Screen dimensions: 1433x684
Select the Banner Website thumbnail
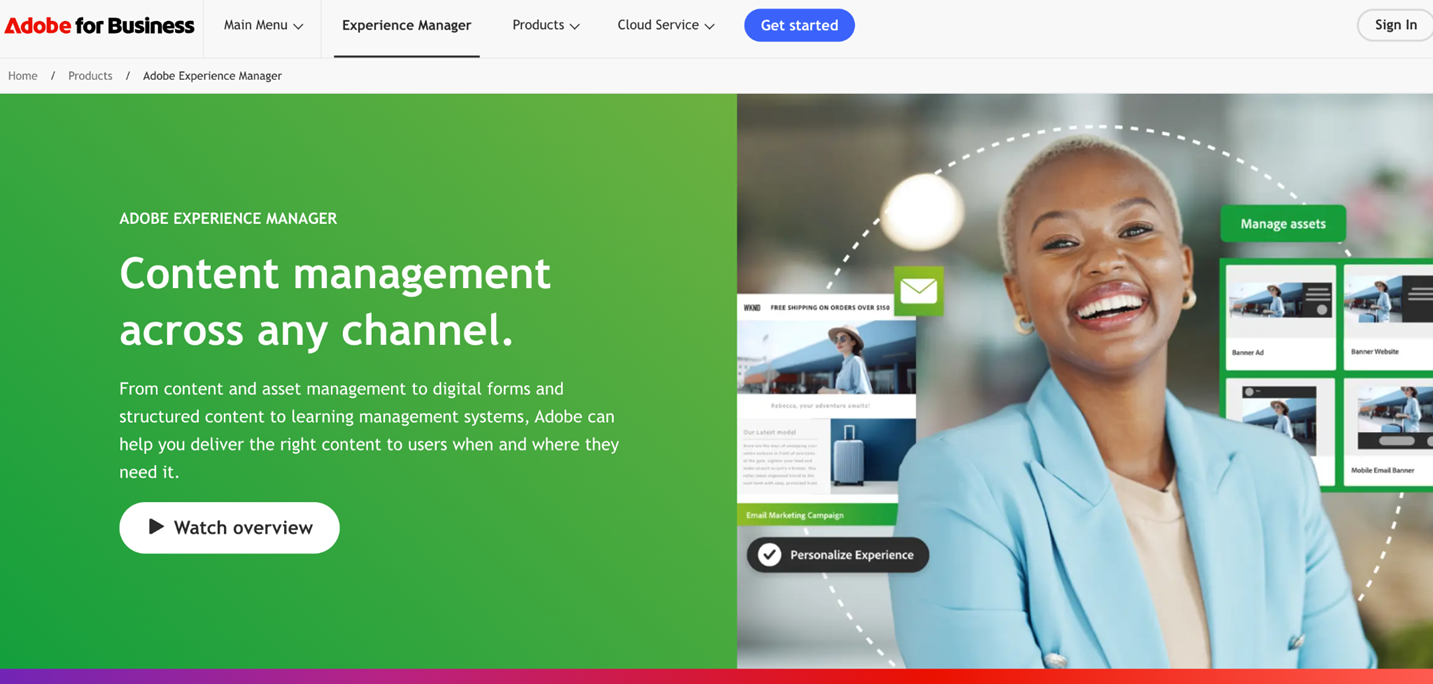pyautogui.click(x=1388, y=317)
